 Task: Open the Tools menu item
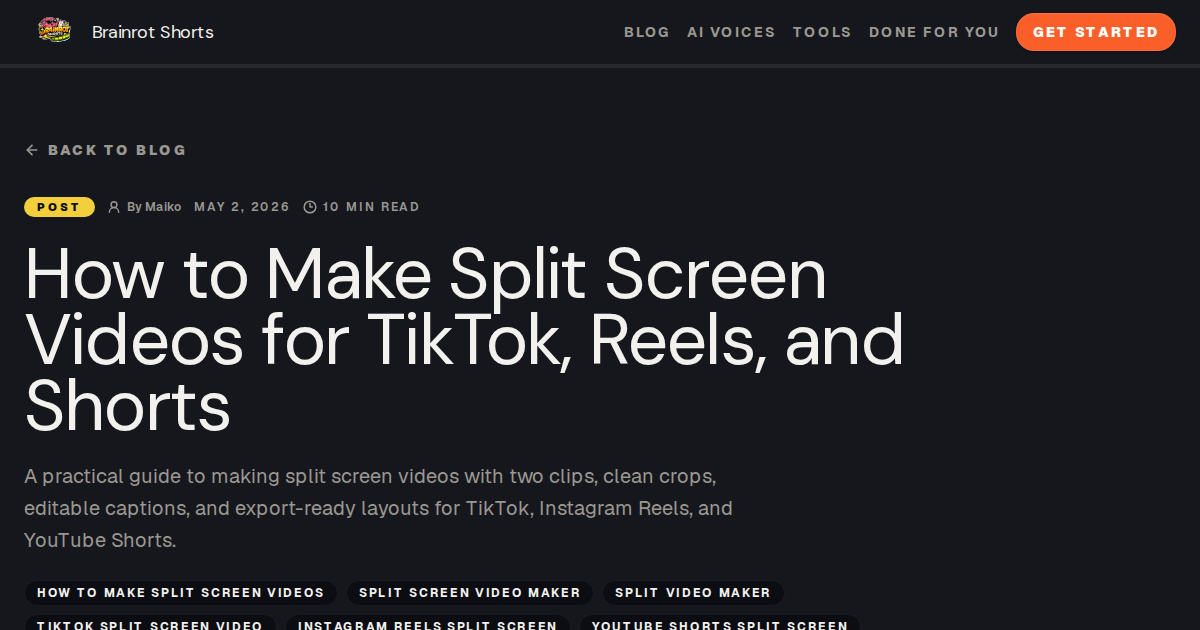point(822,32)
